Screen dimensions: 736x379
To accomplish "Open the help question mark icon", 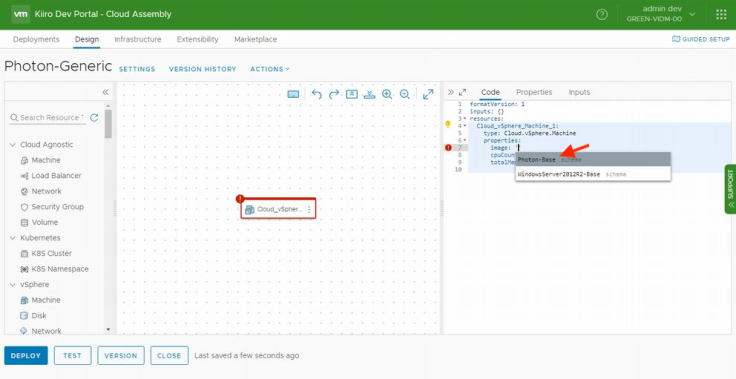I will (602, 15).
